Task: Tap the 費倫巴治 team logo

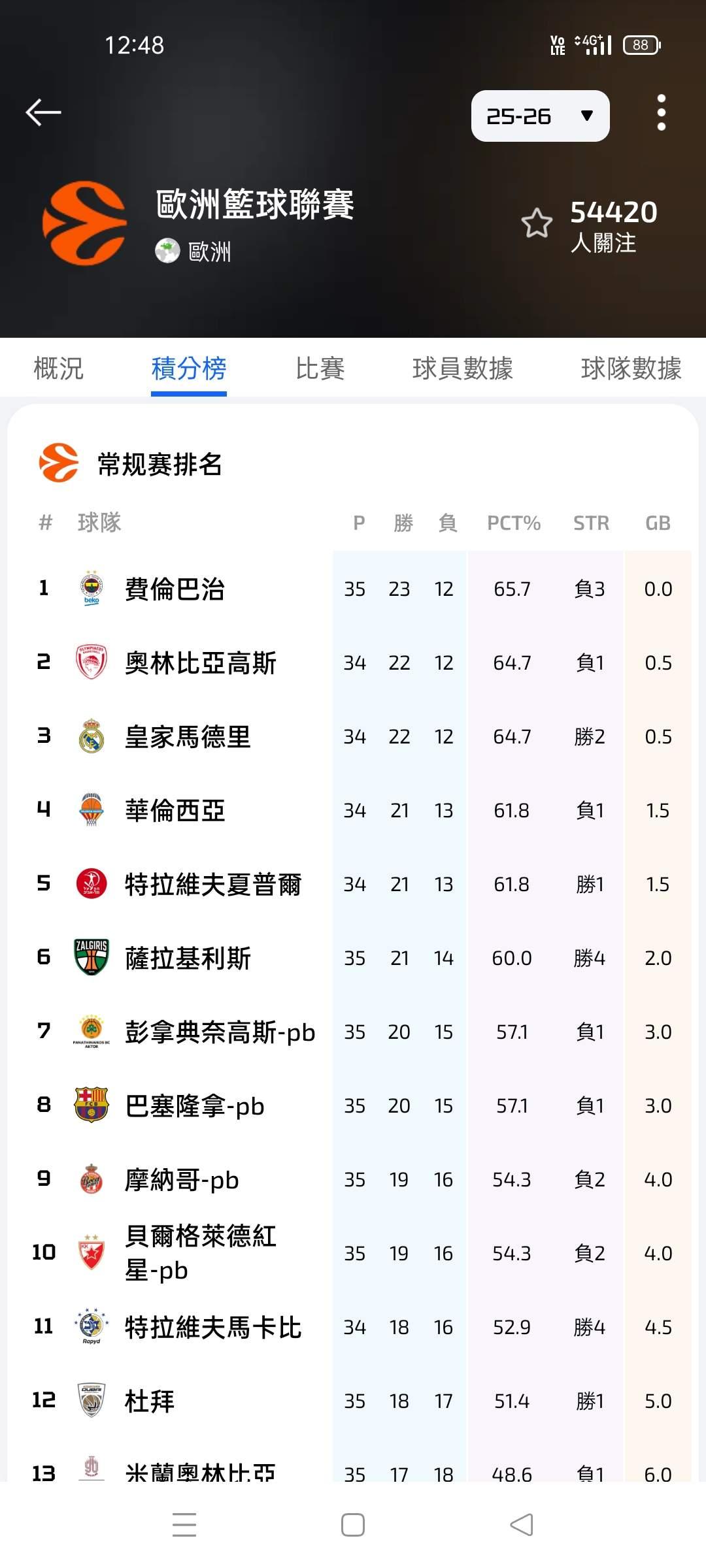Action: point(92,589)
